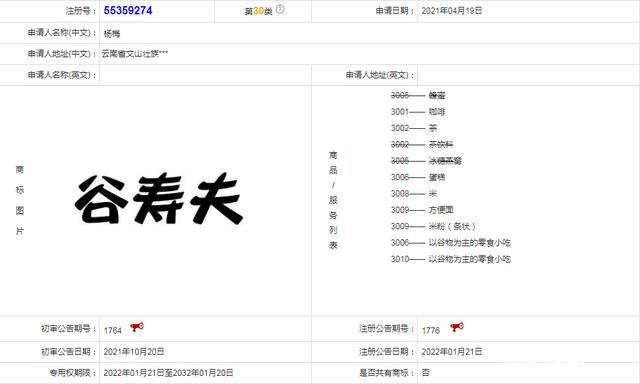640x384 pixels.
Task: Select the 3010 以谷物为主的零食小吃 entry
Action: (x=451, y=259)
